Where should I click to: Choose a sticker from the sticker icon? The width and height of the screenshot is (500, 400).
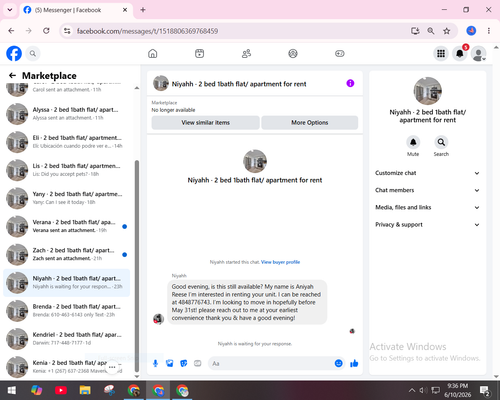pos(184,363)
